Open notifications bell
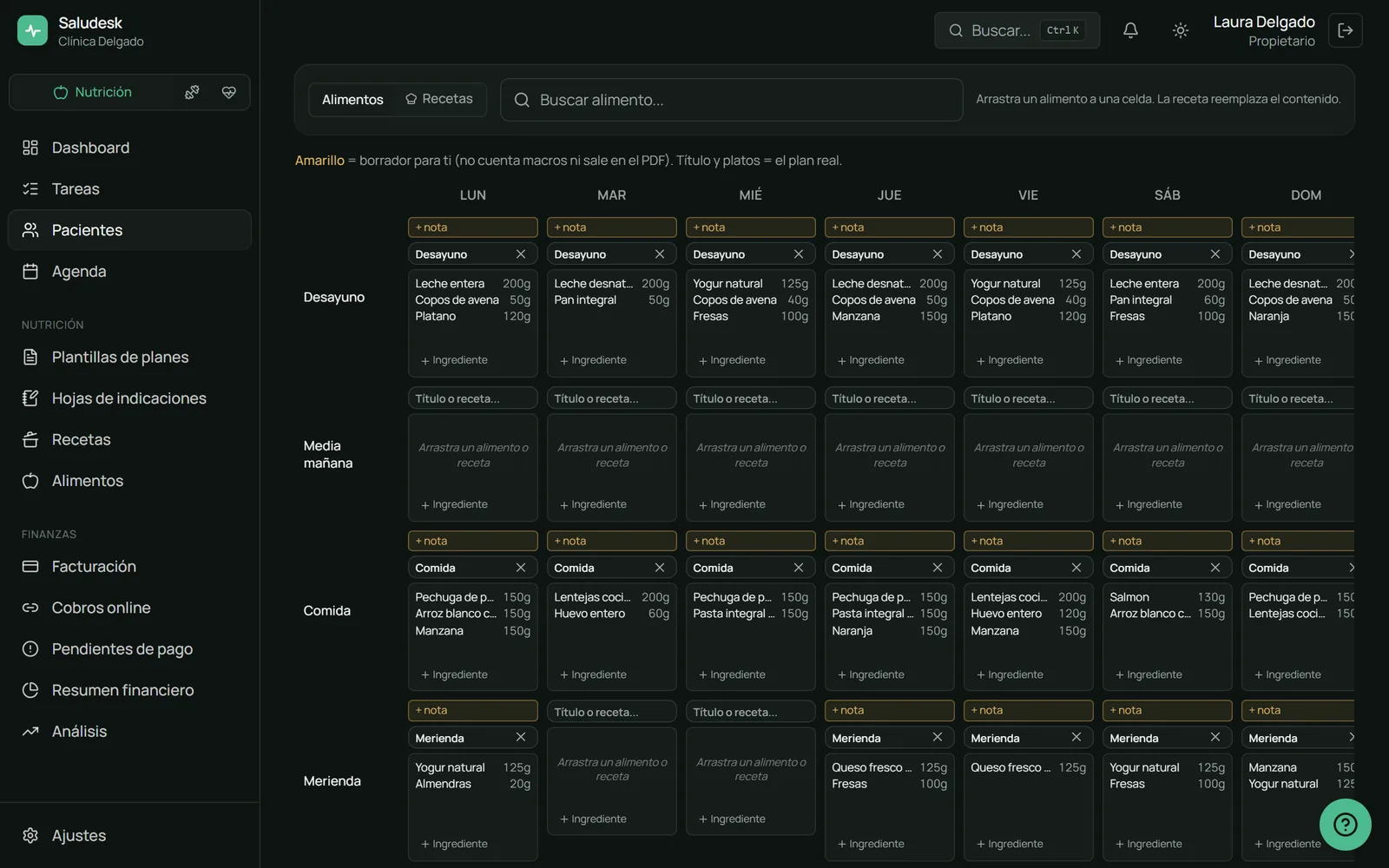The width and height of the screenshot is (1389, 868). (1130, 30)
